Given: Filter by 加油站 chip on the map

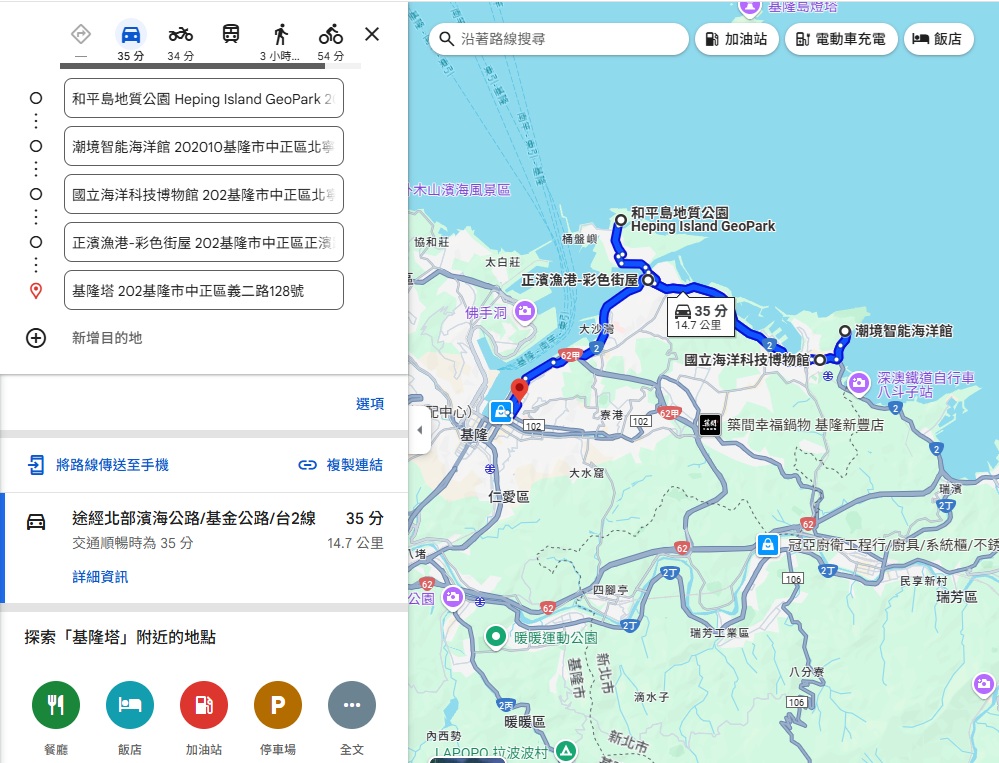Looking at the screenshot, I should coord(737,39).
